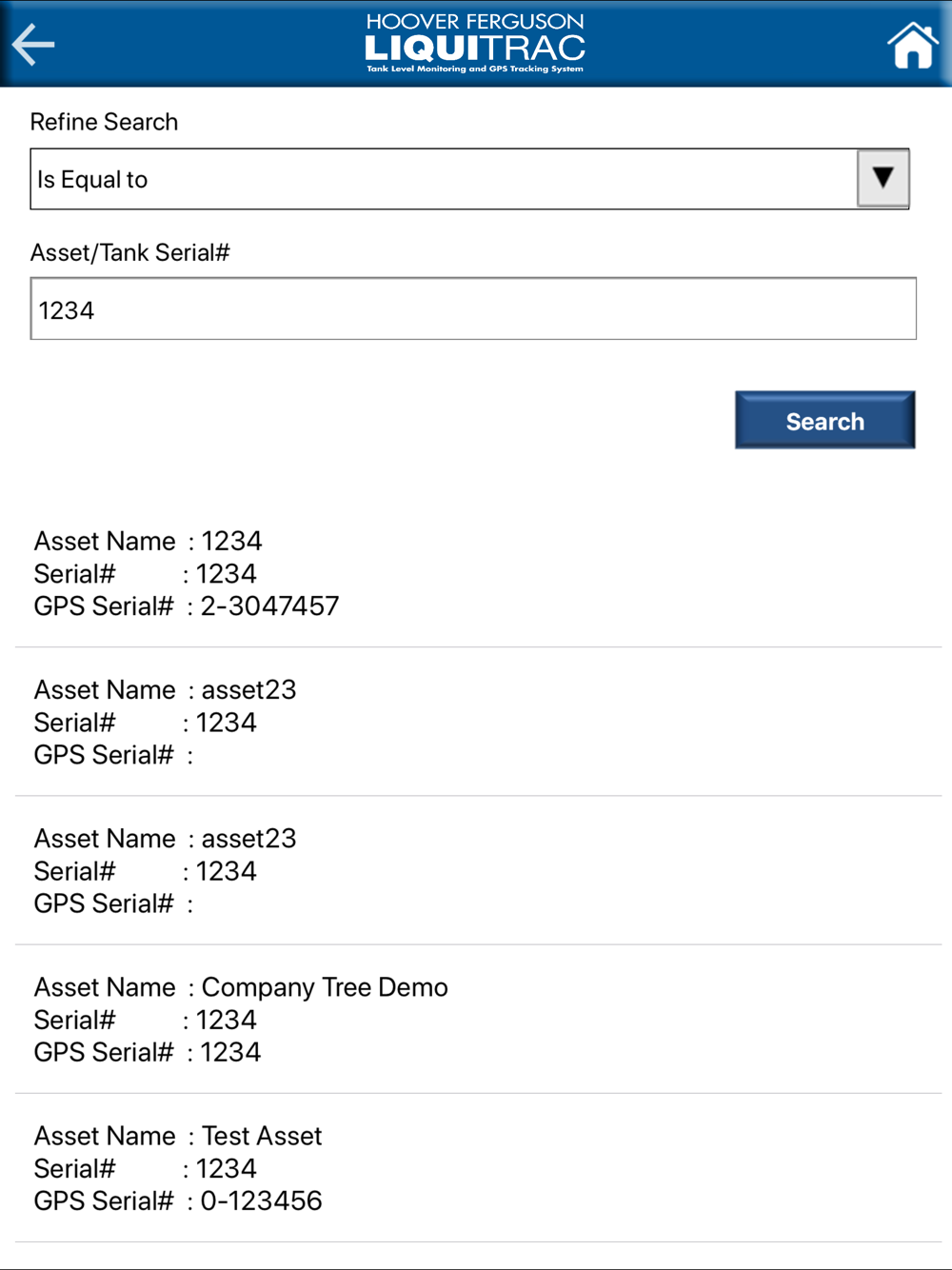Choose asset23 result directly below asset 1234
The width and height of the screenshot is (952, 1270).
[476, 722]
